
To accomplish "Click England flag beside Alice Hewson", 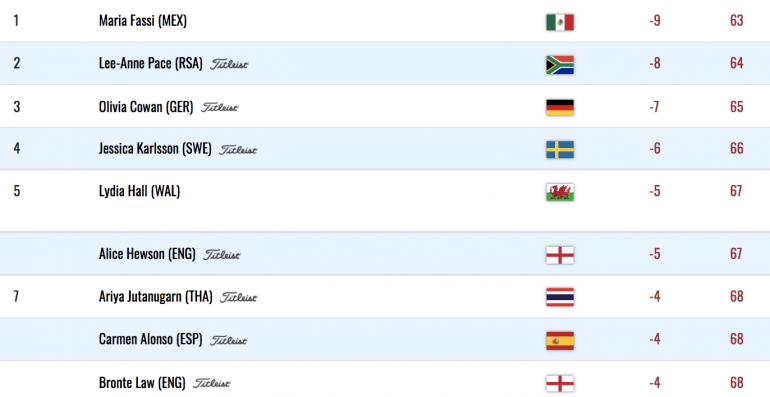I will [x=560, y=255].
